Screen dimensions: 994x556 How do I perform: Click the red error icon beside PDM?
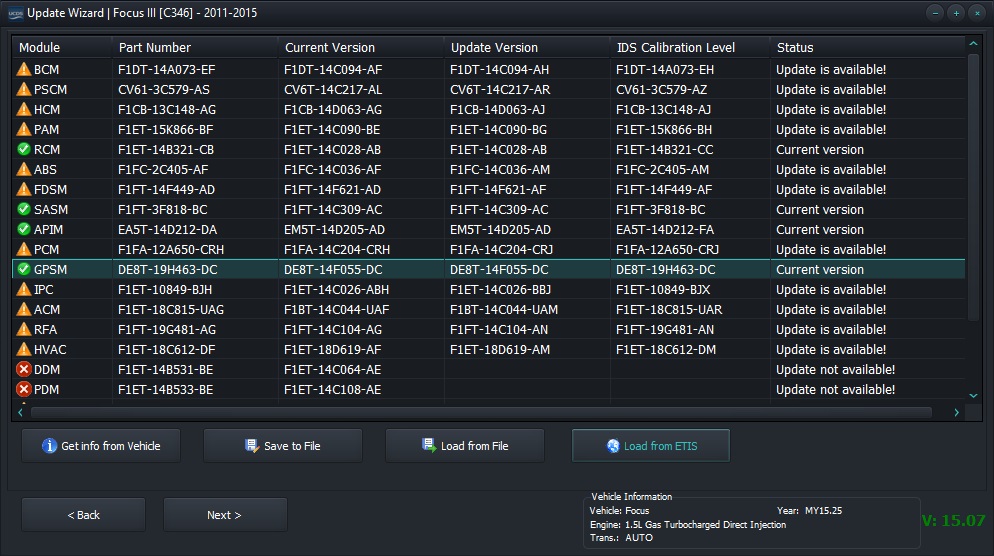[x=24, y=390]
